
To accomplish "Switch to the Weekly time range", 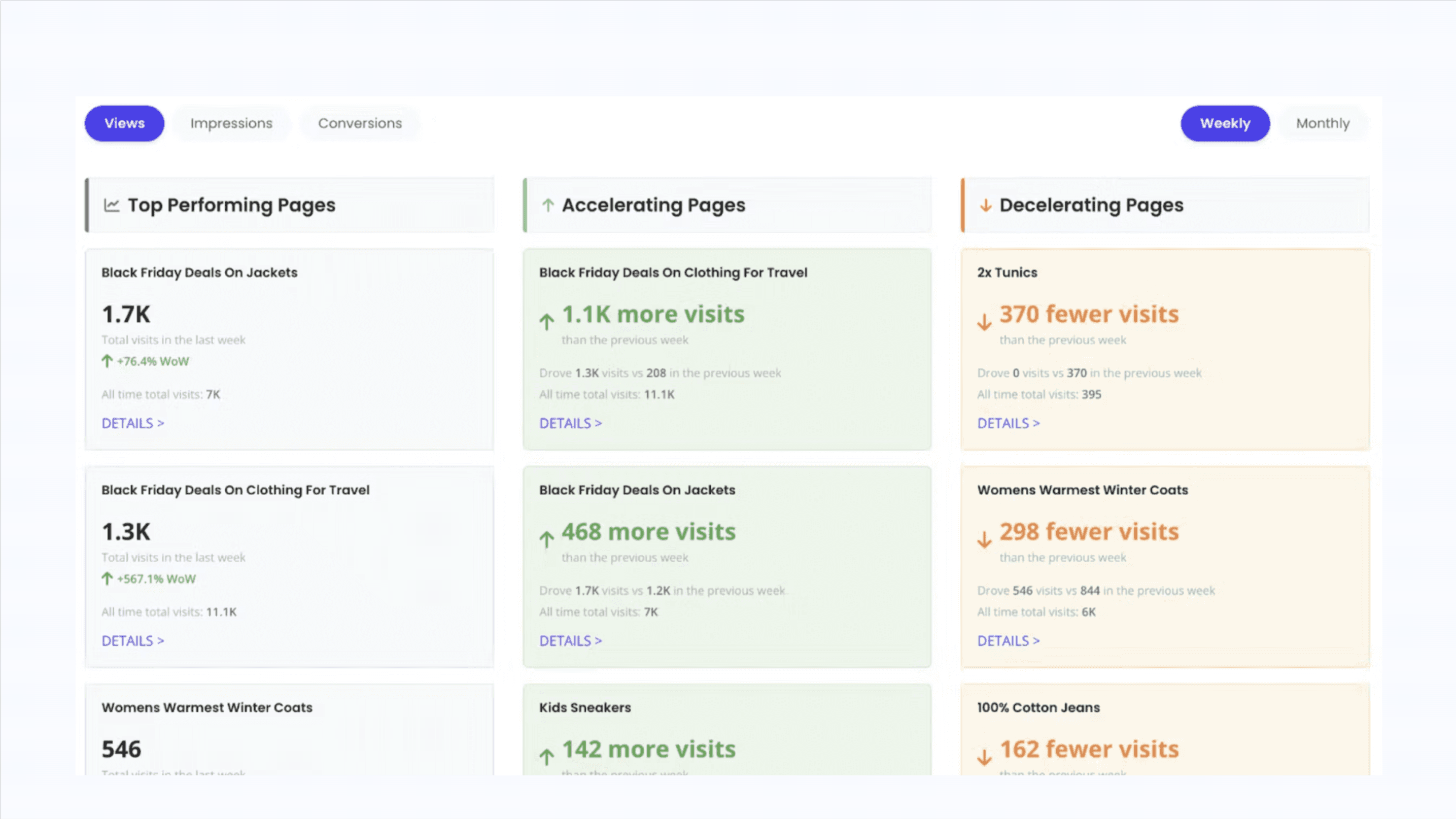I will tap(1225, 123).
